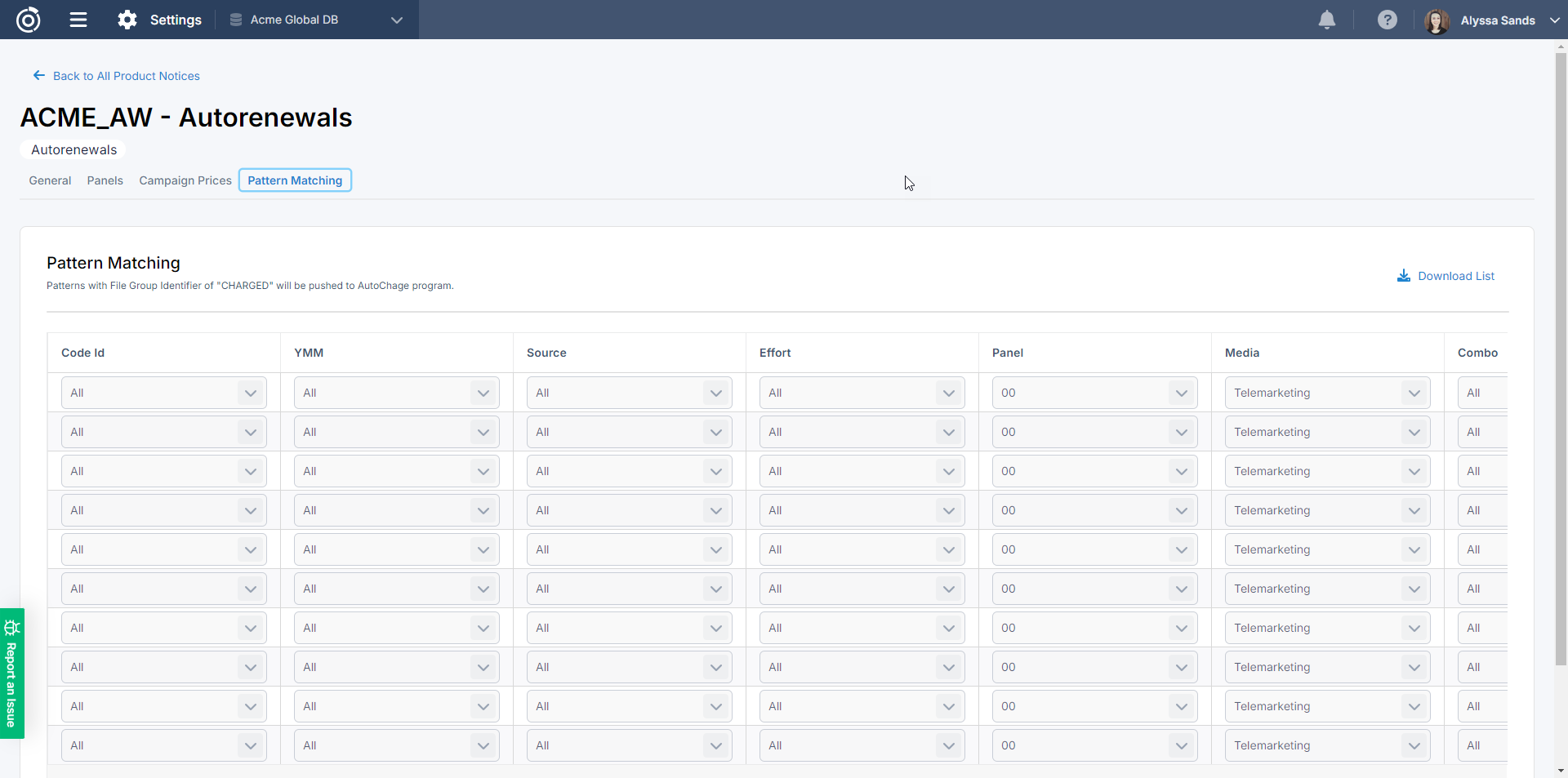The width and height of the screenshot is (1568, 778).
Task: Click the bug icon on Report an Issue
Action: [11, 627]
